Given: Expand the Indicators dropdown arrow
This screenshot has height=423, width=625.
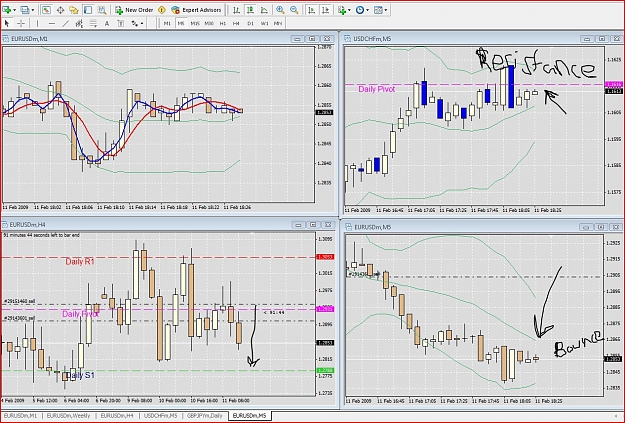Looking at the screenshot, I should click(349, 10).
